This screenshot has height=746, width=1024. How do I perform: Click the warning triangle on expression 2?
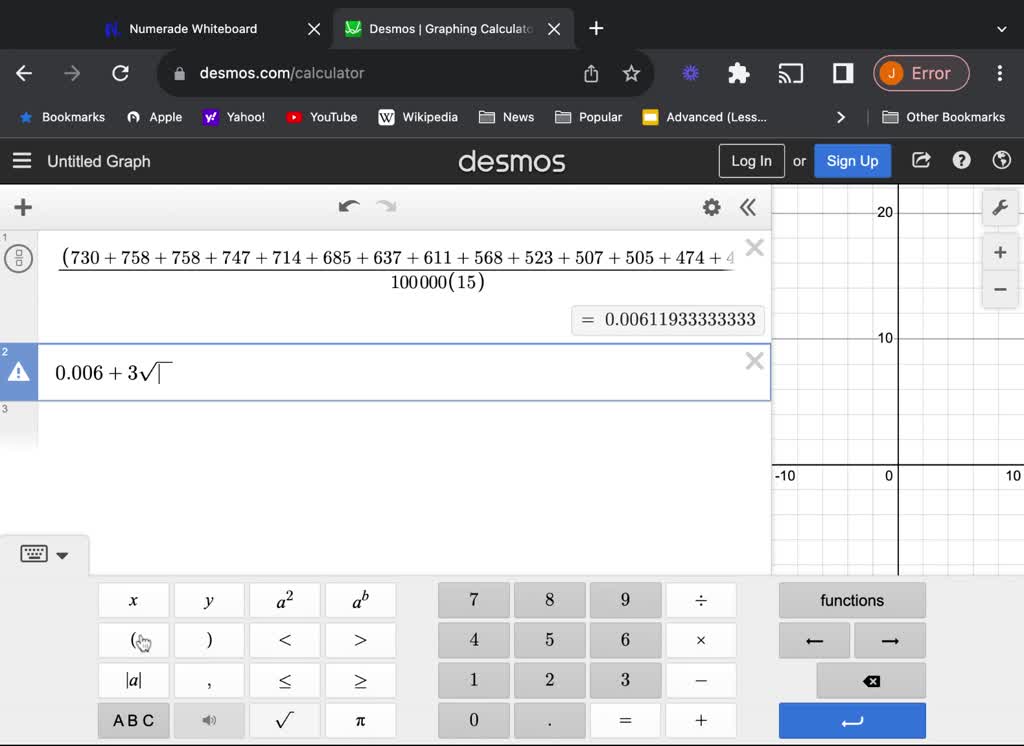19,372
